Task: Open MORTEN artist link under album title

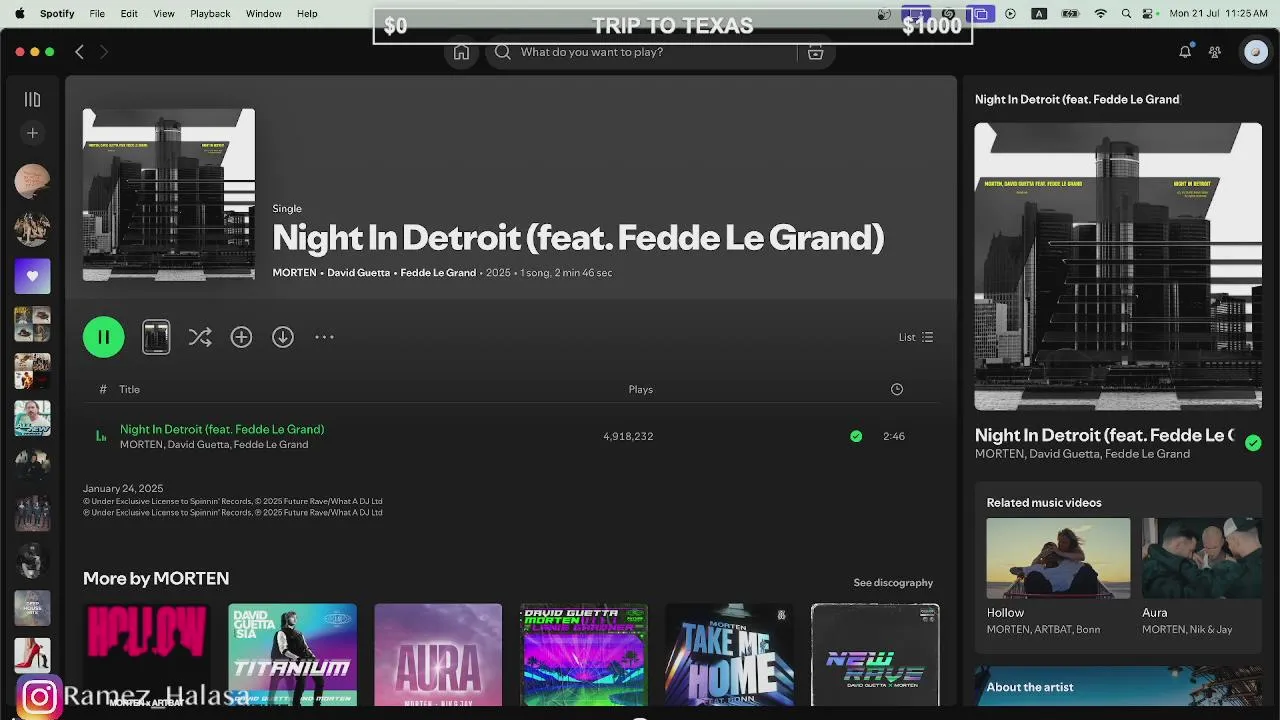Action: tap(294, 273)
